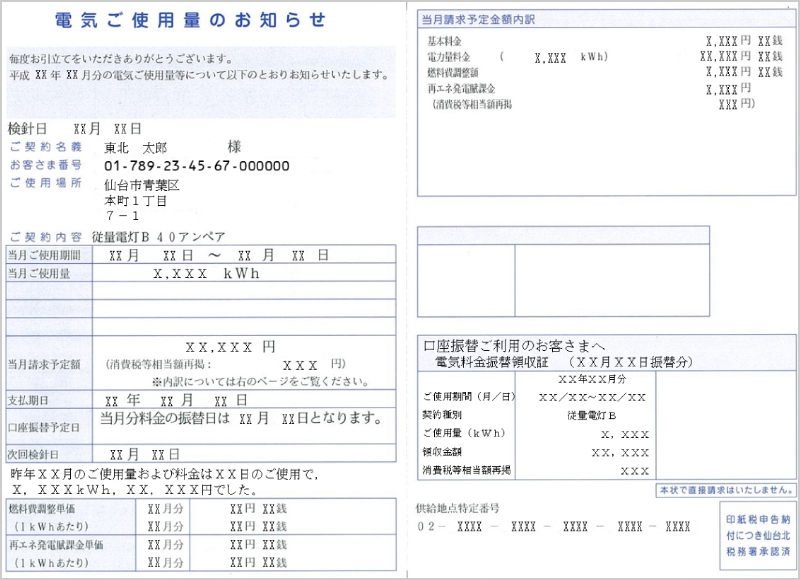
Task: Select the 当月ご使用量 row label
Action: pyautogui.click(x=39, y=273)
